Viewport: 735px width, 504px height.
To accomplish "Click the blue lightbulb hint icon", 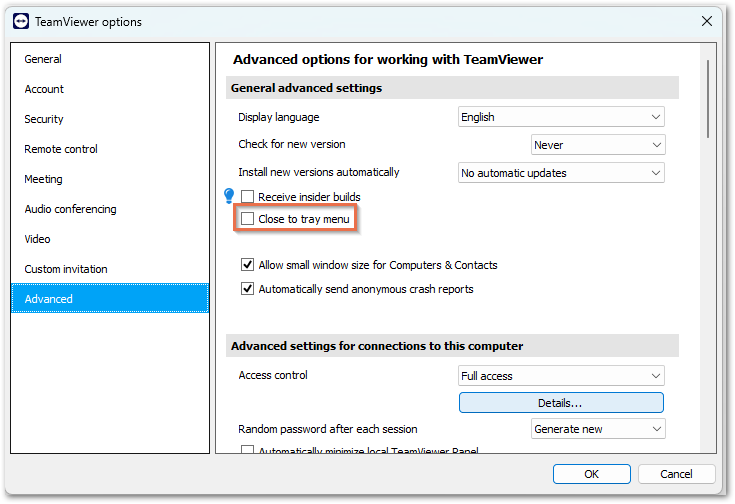I will pyautogui.click(x=229, y=196).
